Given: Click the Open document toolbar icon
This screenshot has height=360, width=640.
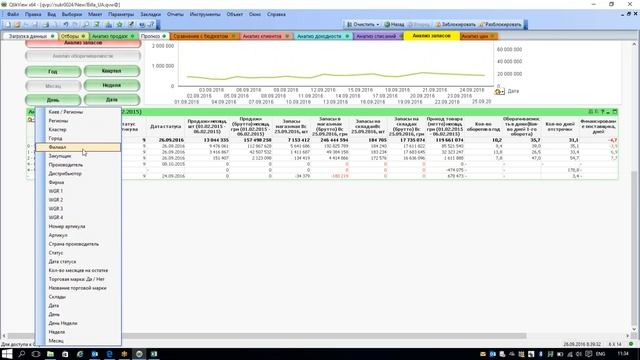Looking at the screenshot, I should [17, 24].
